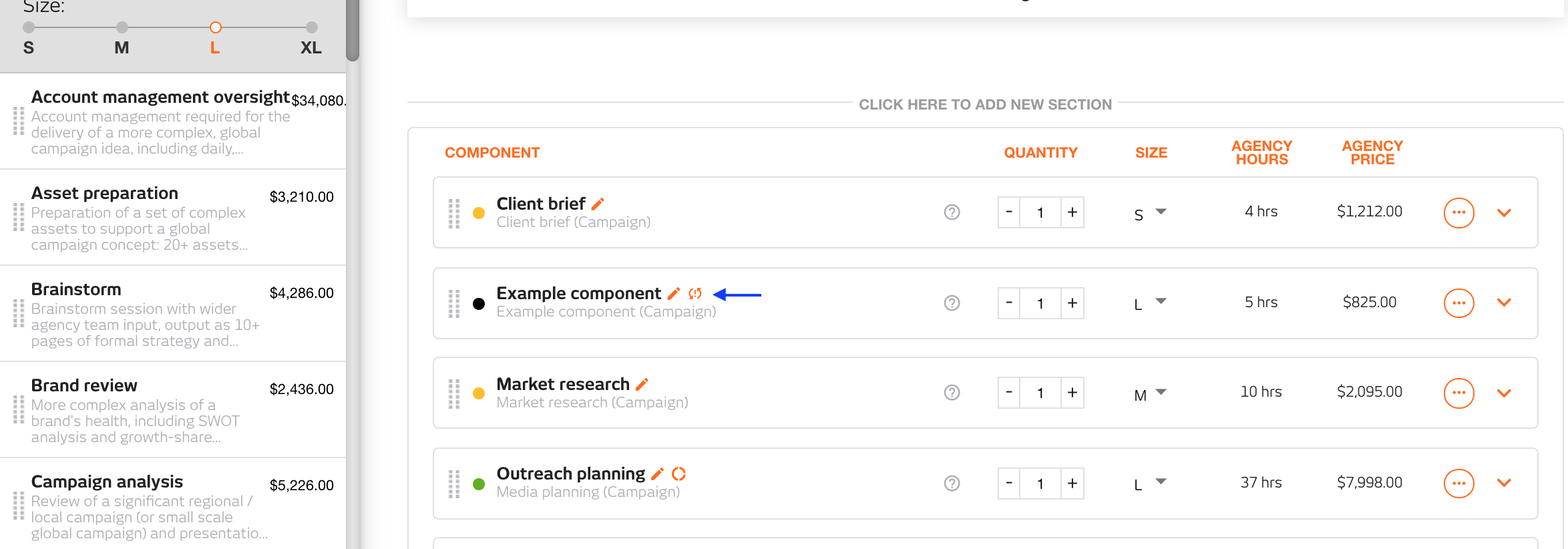
Task: Select size M slider stop
Action: [122, 27]
